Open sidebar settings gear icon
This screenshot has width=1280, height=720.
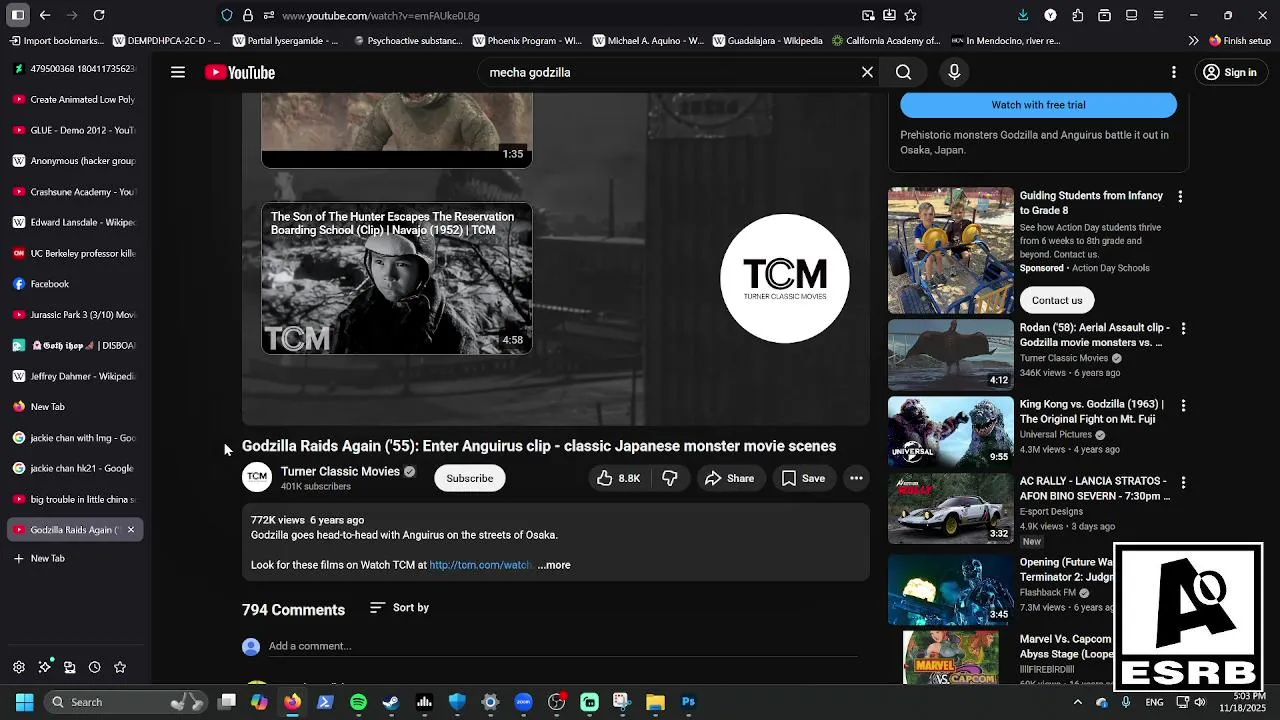pyautogui.click(x=19, y=667)
